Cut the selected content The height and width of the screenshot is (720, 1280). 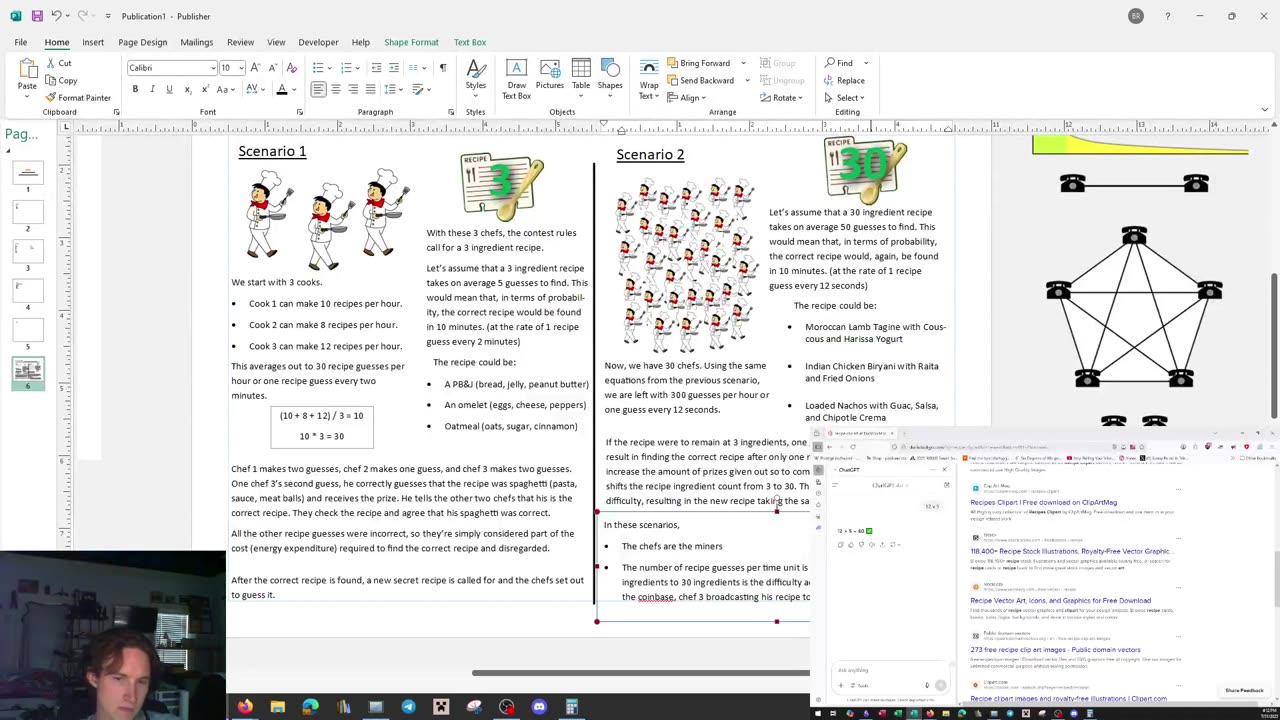tap(58, 63)
